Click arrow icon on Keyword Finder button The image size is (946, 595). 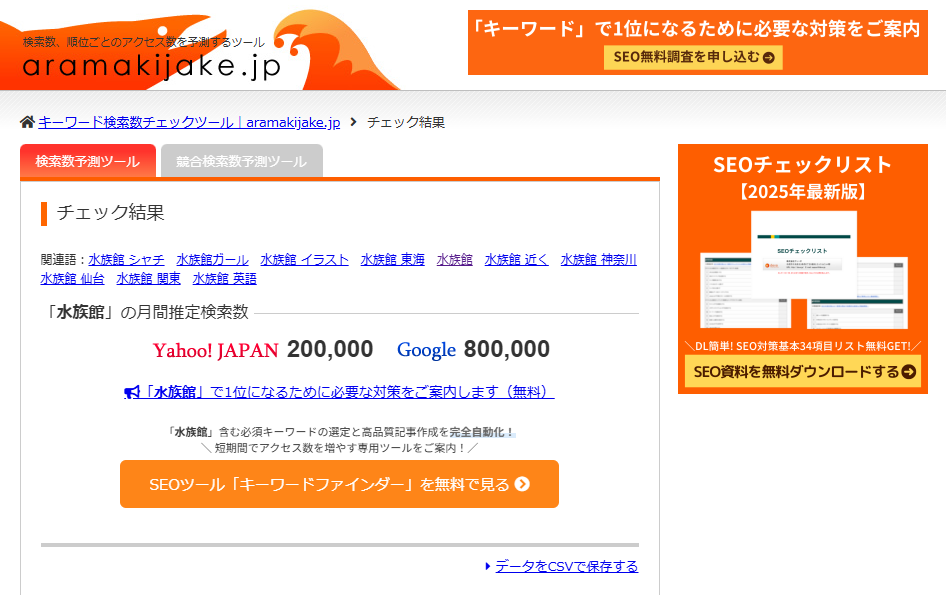click(522, 485)
